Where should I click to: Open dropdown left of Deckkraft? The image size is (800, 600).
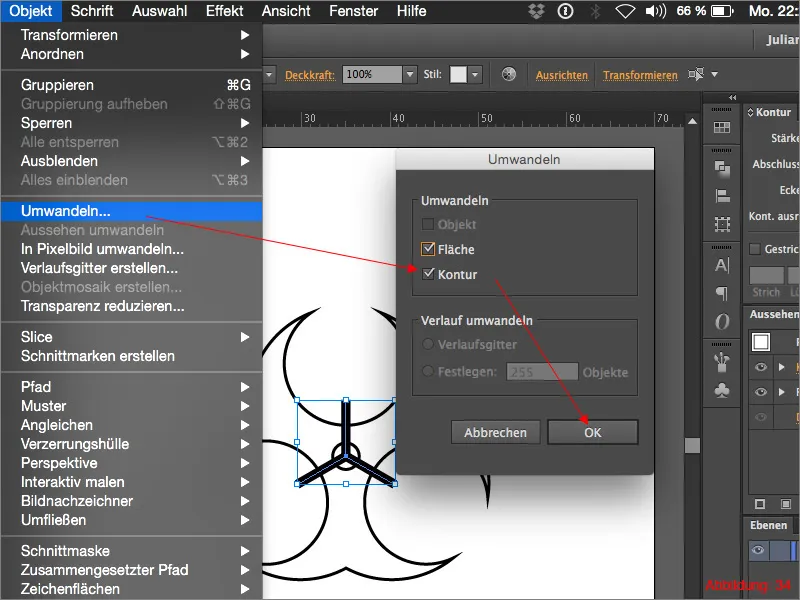point(269,74)
